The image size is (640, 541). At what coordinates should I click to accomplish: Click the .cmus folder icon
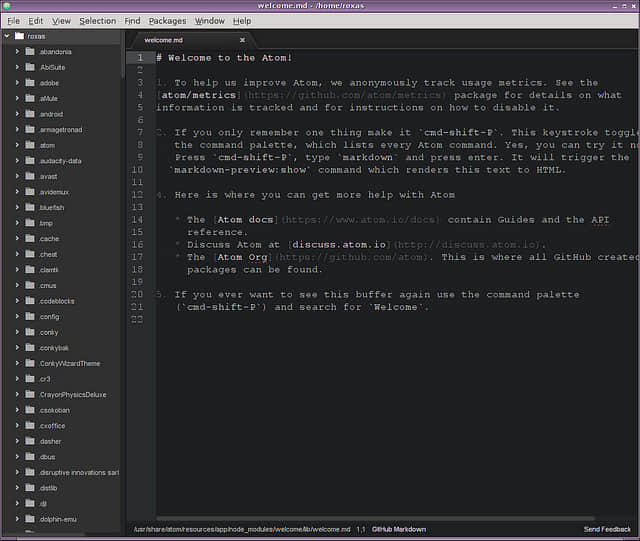tap(30, 285)
